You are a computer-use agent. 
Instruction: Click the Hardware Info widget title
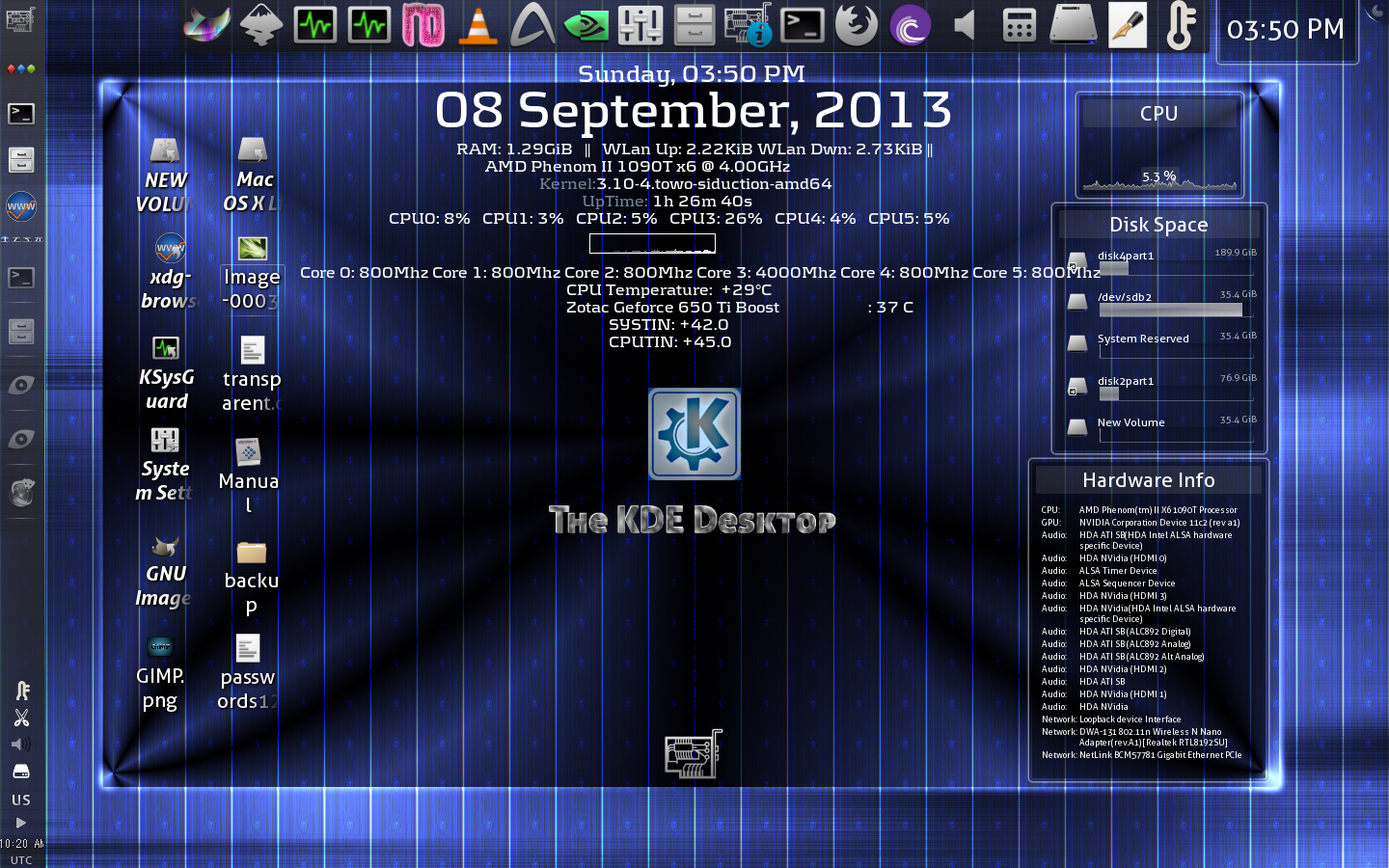pos(1148,480)
